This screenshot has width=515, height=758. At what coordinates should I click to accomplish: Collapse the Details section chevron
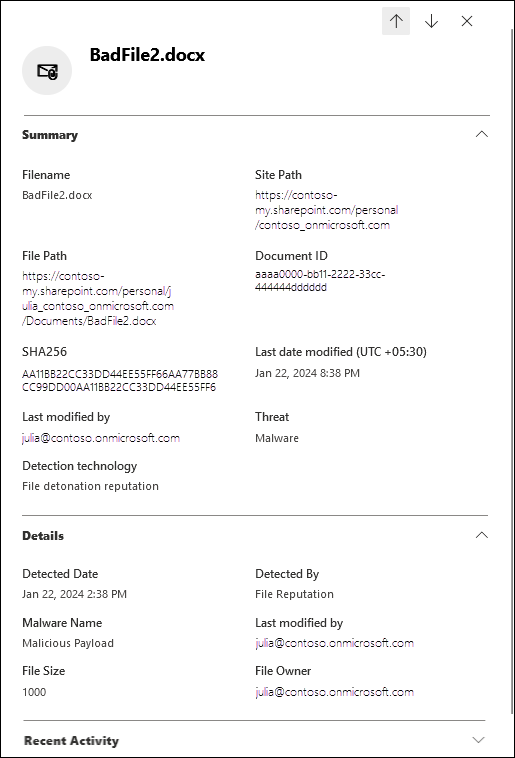click(482, 535)
